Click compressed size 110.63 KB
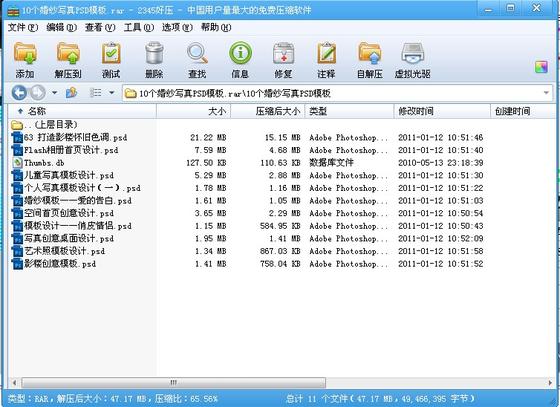The image size is (560, 407). pos(280,163)
